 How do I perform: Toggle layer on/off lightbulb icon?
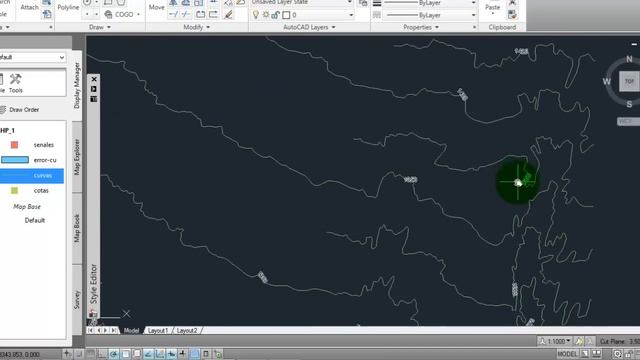[256, 15]
